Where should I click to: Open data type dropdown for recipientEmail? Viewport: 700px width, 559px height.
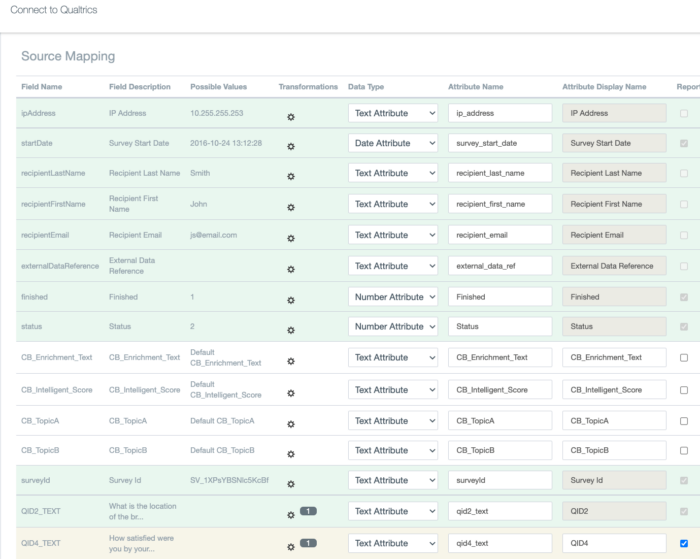pyautogui.click(x=393, y=235)
